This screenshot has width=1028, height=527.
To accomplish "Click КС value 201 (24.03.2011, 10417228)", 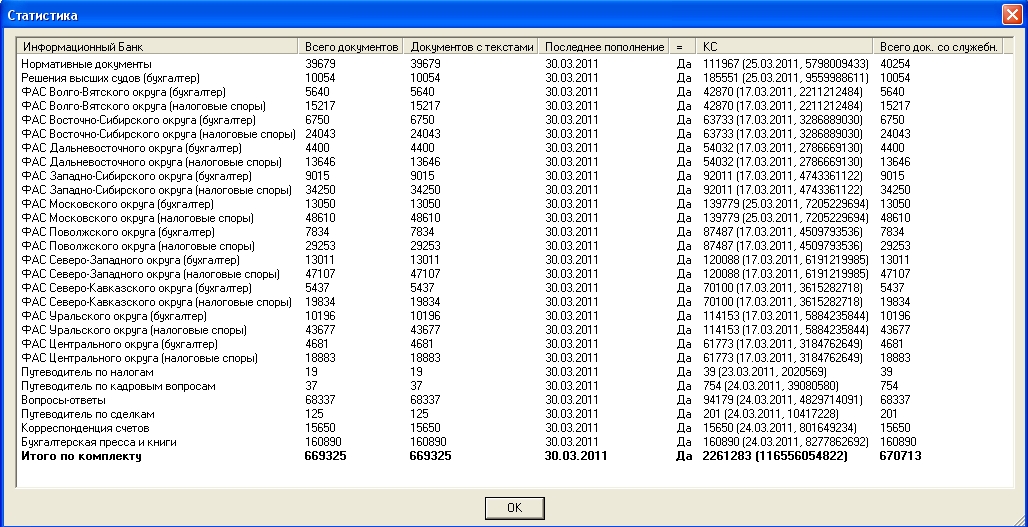I will 770,414.
